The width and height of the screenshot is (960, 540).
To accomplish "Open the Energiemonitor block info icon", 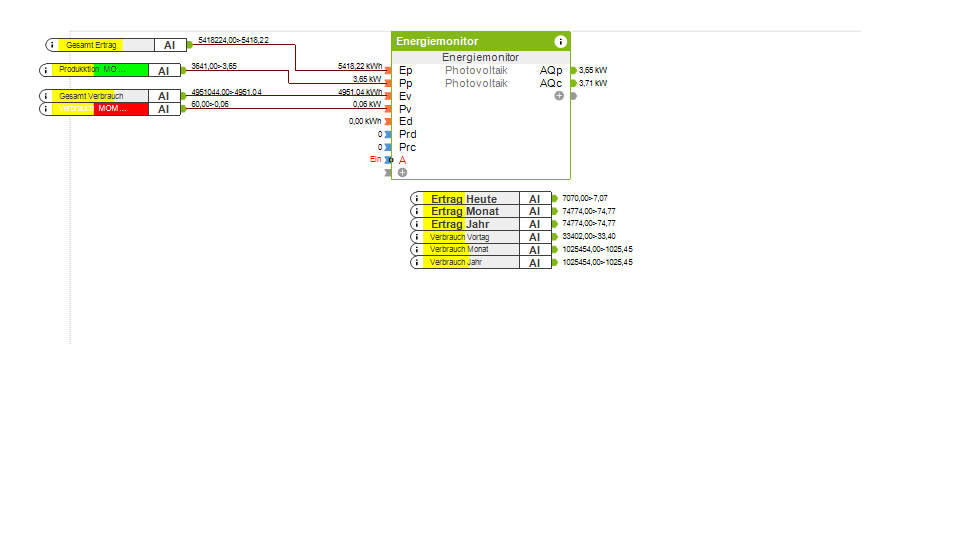I will pyautogui.click(x=560, y=42).
